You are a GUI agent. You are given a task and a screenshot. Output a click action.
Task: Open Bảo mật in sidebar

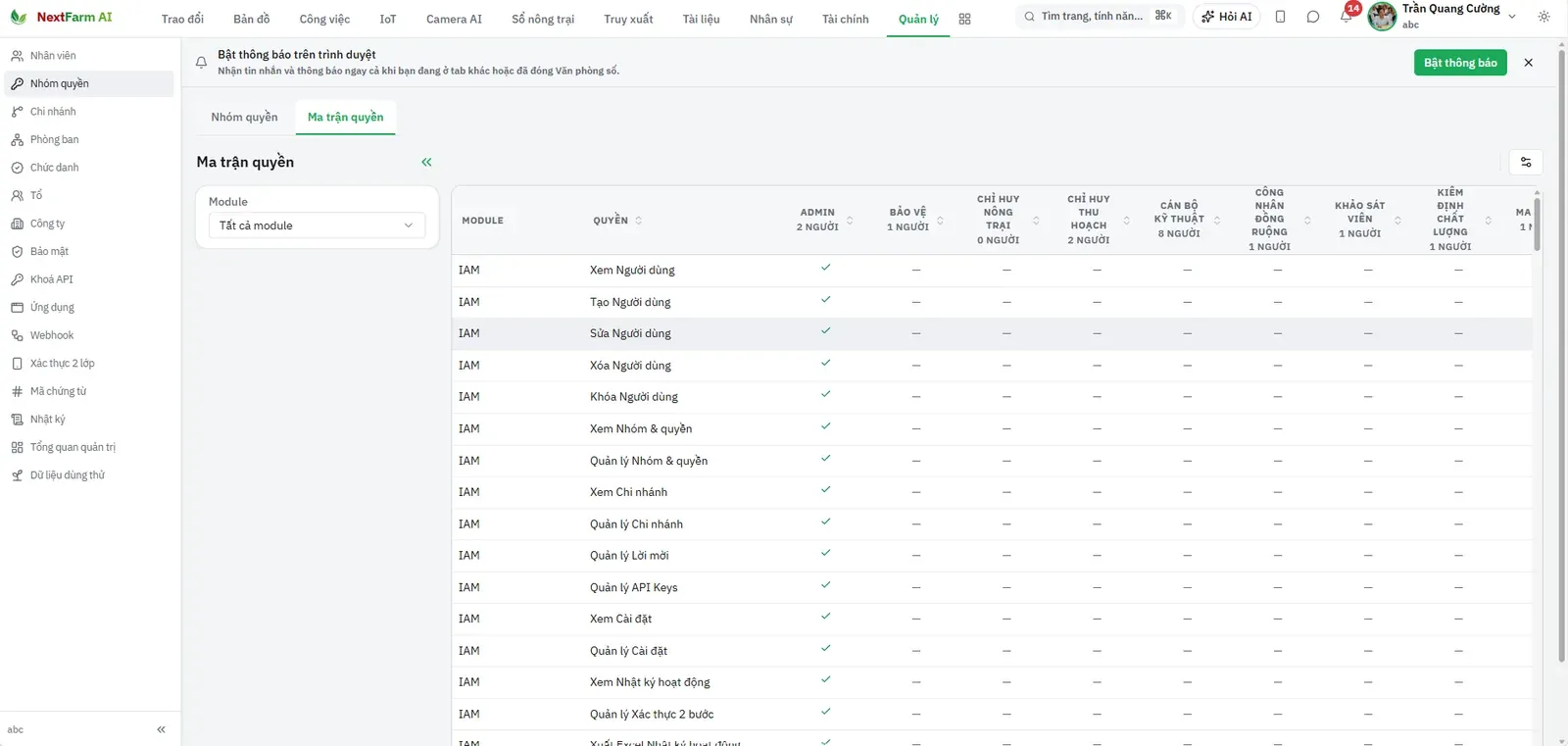pos(89,251)
